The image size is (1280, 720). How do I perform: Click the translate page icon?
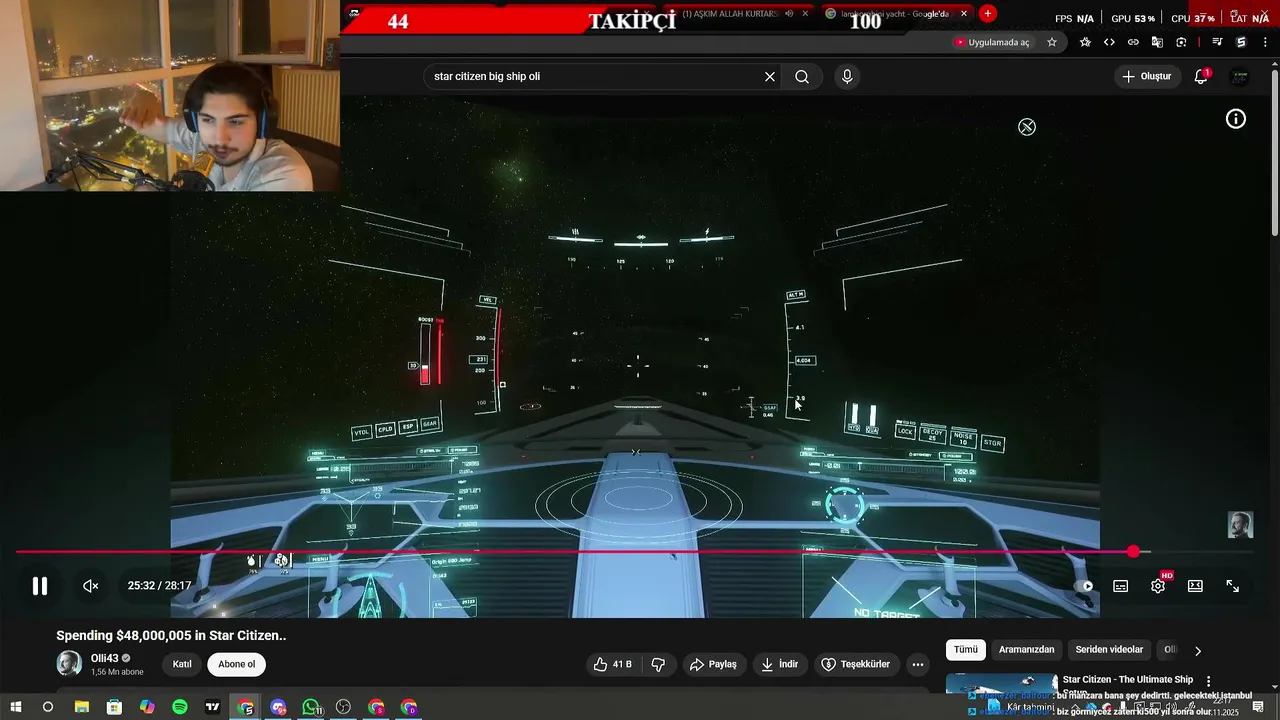point(1157,42)
